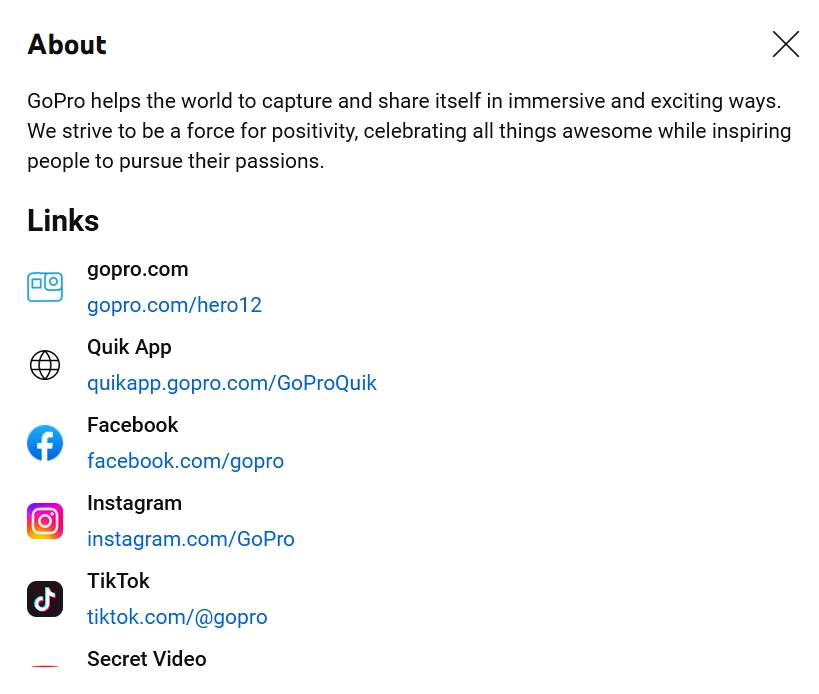Screen dimensions: 819x694
Task: Click the gopro.com link title
Action: [137, 269]
